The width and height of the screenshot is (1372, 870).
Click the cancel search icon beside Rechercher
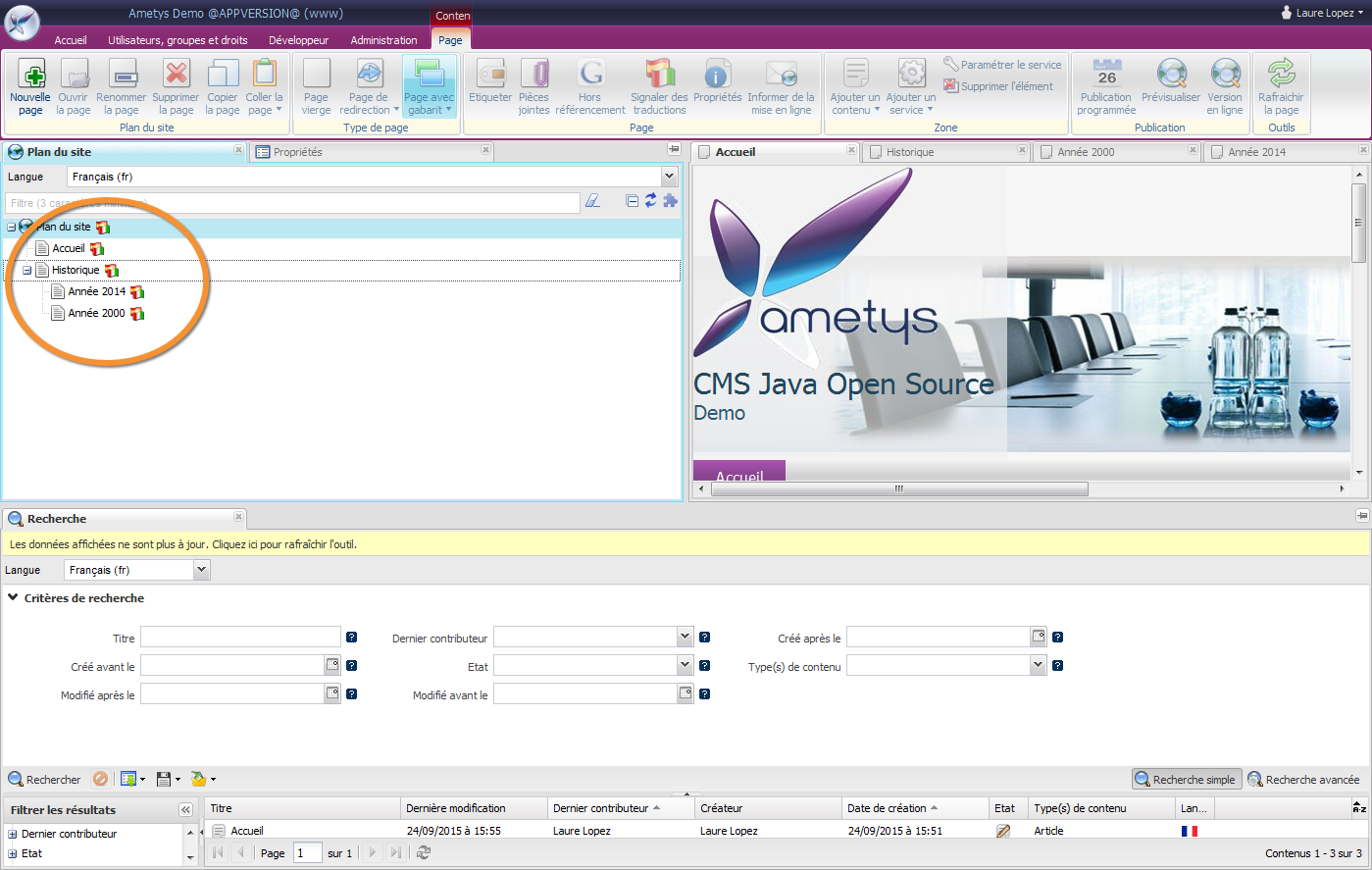pyautogui.click(x=100, y=779)
